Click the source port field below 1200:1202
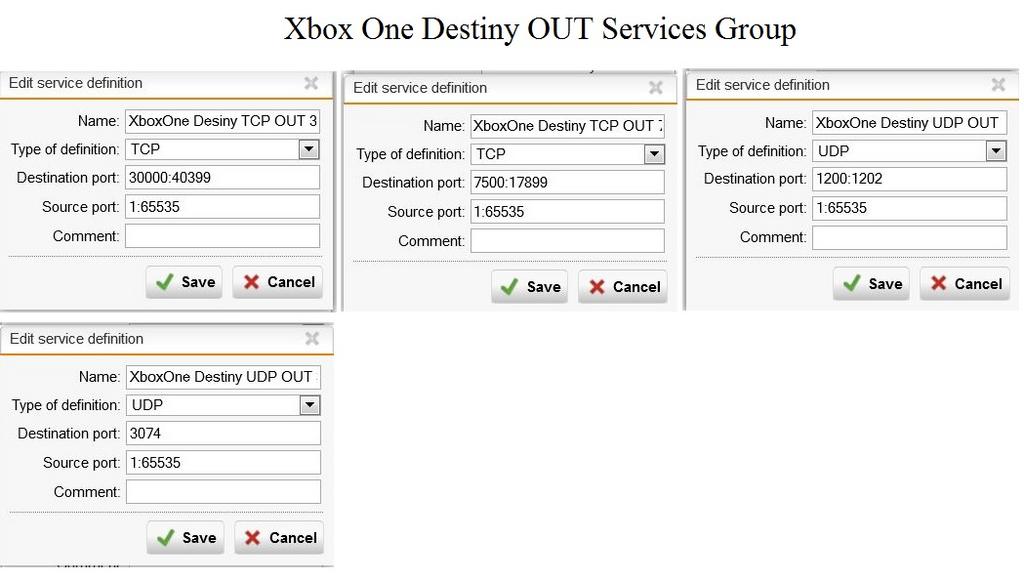The width and height of the screenshot is (1024, 581). point(909,208)
